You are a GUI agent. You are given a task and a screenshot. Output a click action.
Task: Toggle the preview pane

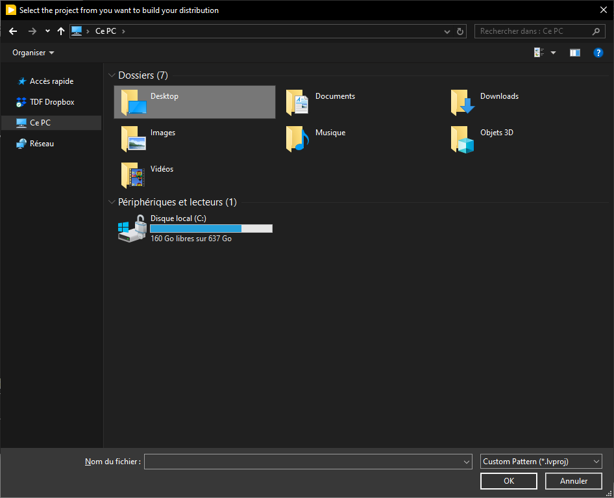575,52
